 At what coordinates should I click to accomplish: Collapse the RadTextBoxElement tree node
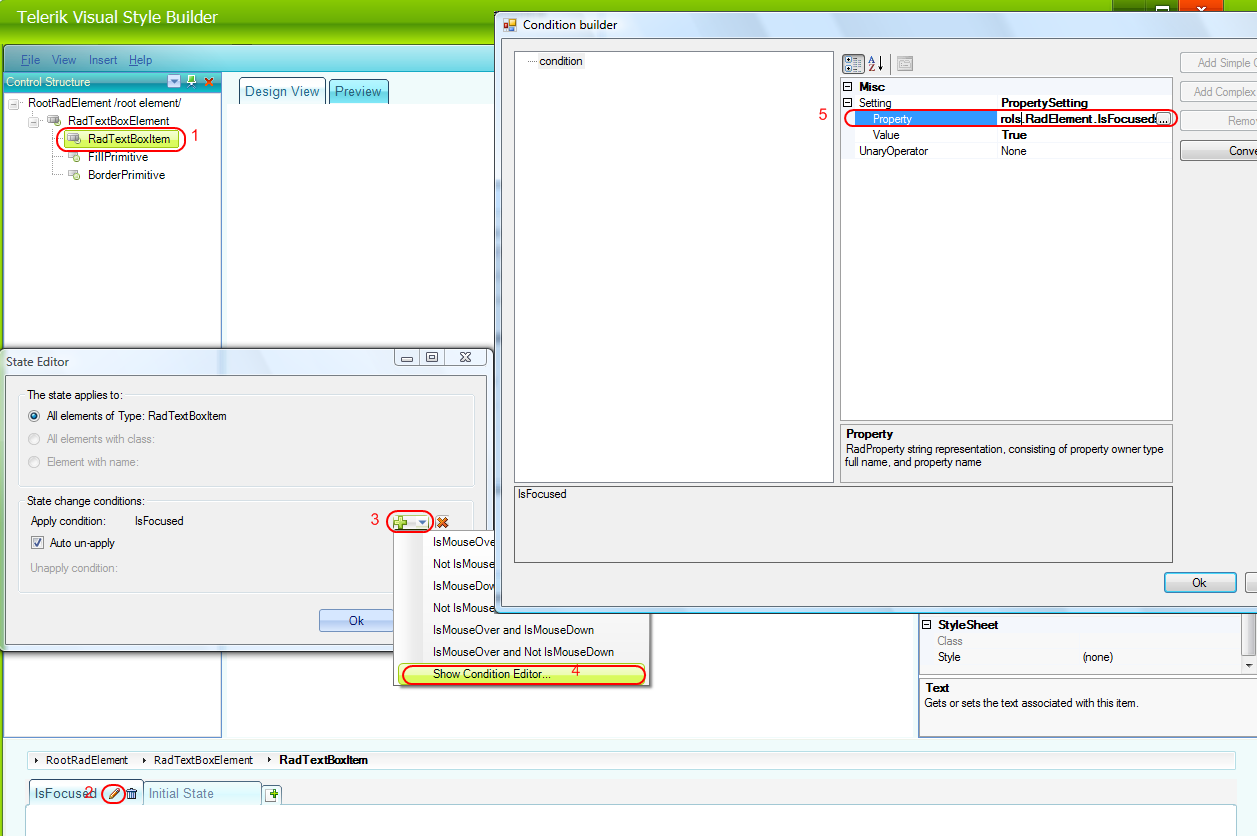[x=33, y=121]
